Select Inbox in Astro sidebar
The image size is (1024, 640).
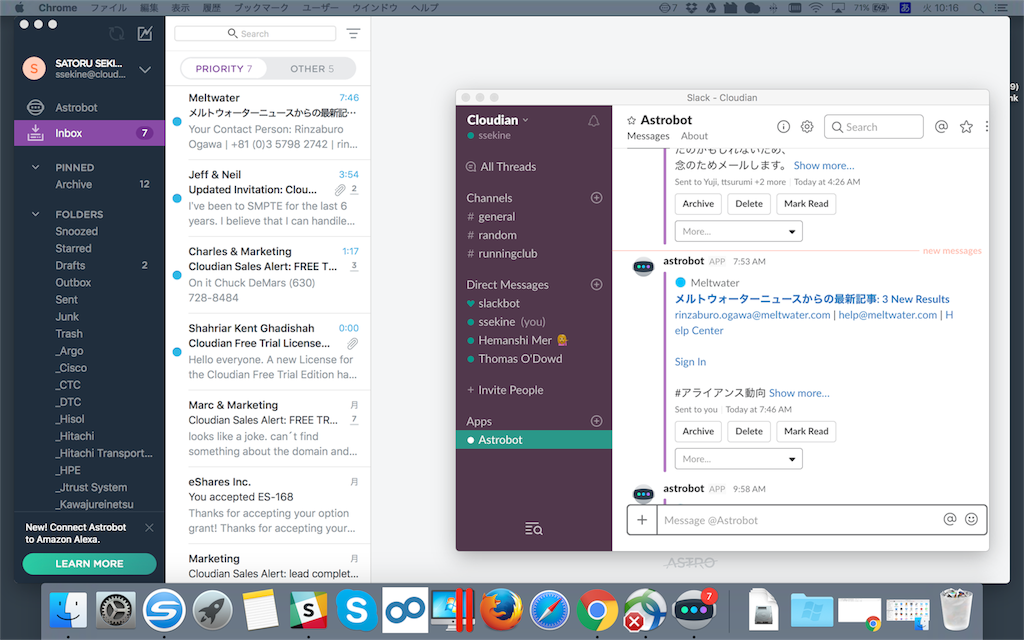(x=89, y=133)
